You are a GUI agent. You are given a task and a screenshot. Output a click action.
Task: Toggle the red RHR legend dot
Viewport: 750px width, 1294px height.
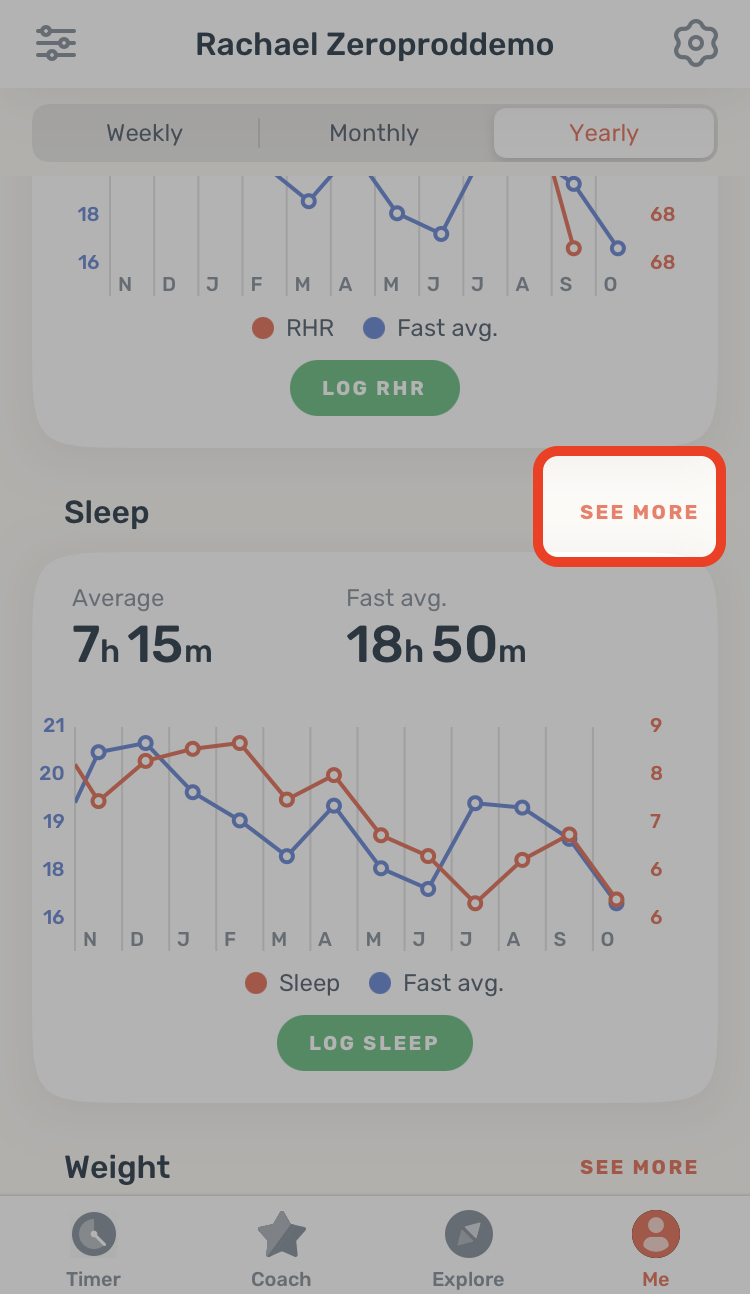(x=262, y=328)
